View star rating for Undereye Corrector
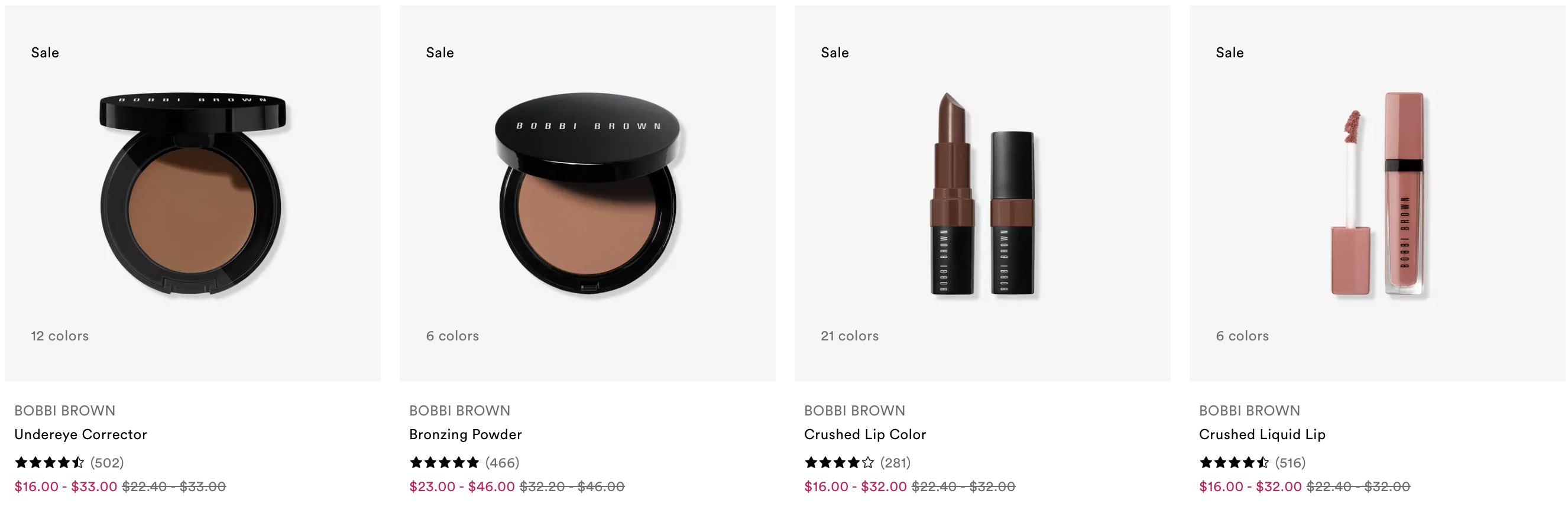Image resolution: width=1568 pixels, height=526 pixels. point(49,463)
